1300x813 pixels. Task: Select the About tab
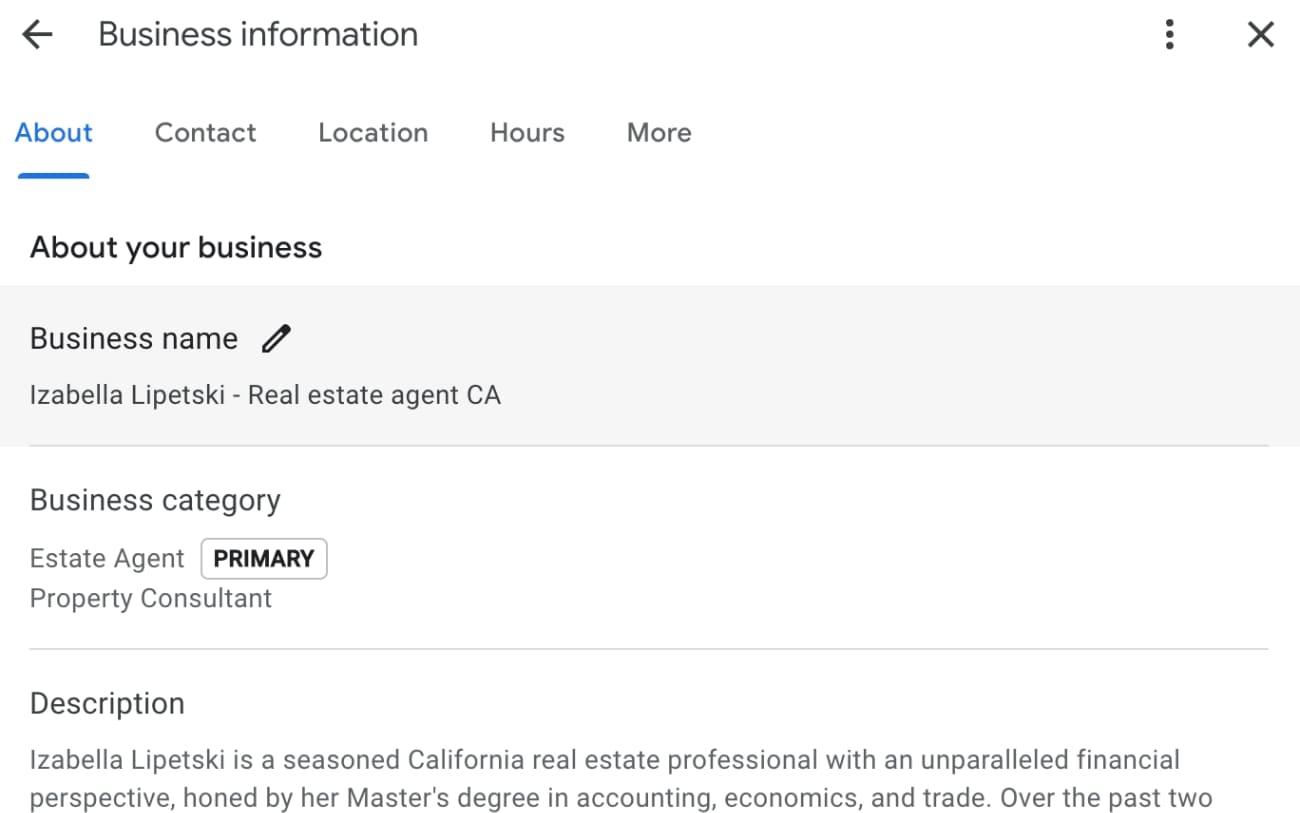click(54, 133)
